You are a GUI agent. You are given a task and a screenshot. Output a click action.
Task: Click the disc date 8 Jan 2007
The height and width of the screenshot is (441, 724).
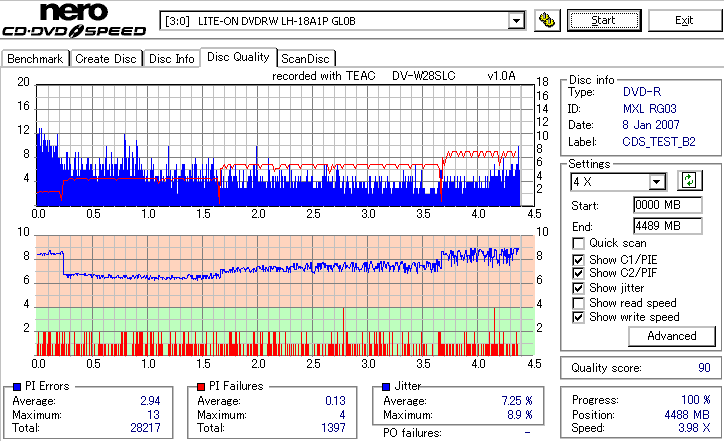pos(651,125)
